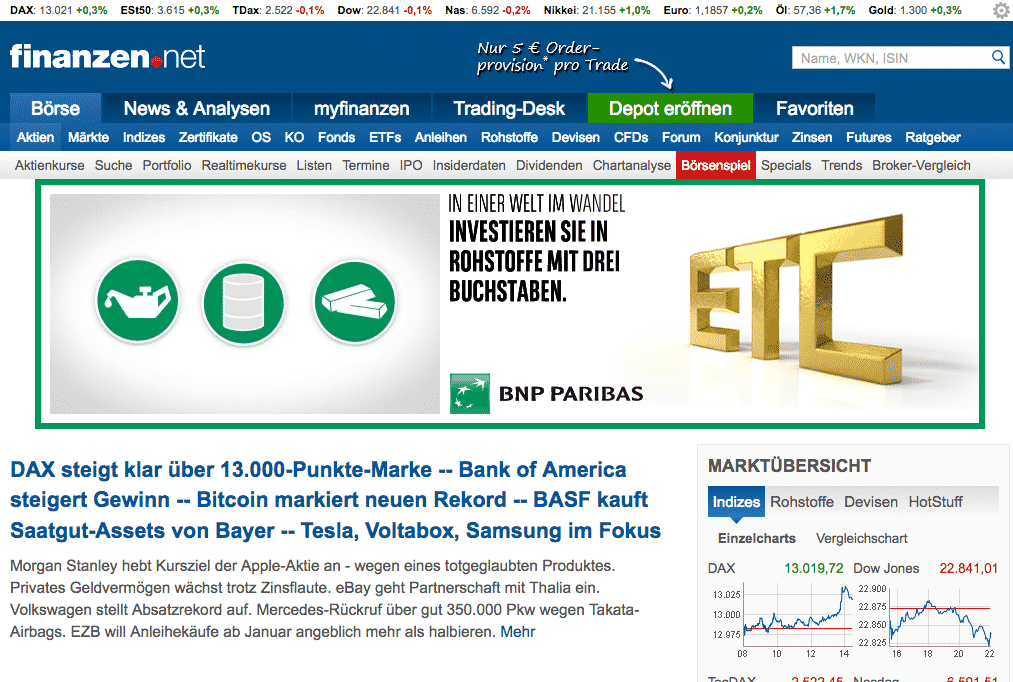This screenshot has width=1013, height=682.
Task: Focus the Name, WKN, ISIN search field
Action: [x=892, y=58]
